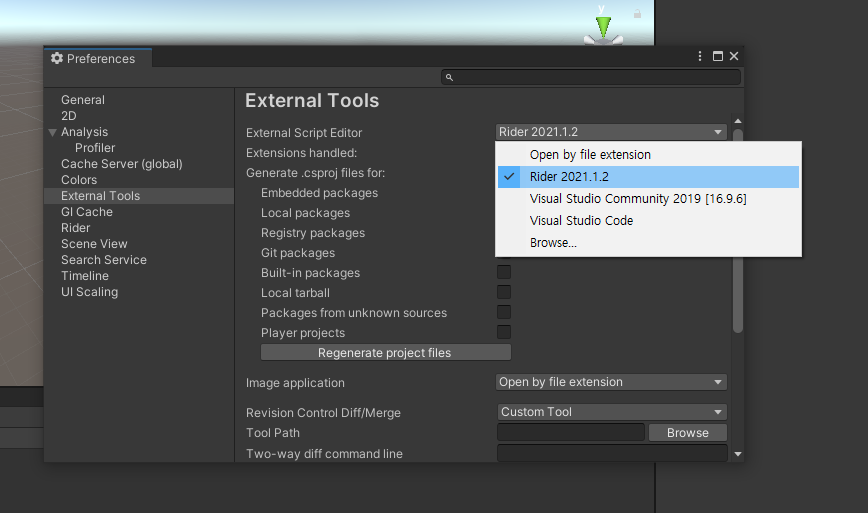Screen dimensions: 868x513
Task: Open Colors preferences
Action: (79, 180)
